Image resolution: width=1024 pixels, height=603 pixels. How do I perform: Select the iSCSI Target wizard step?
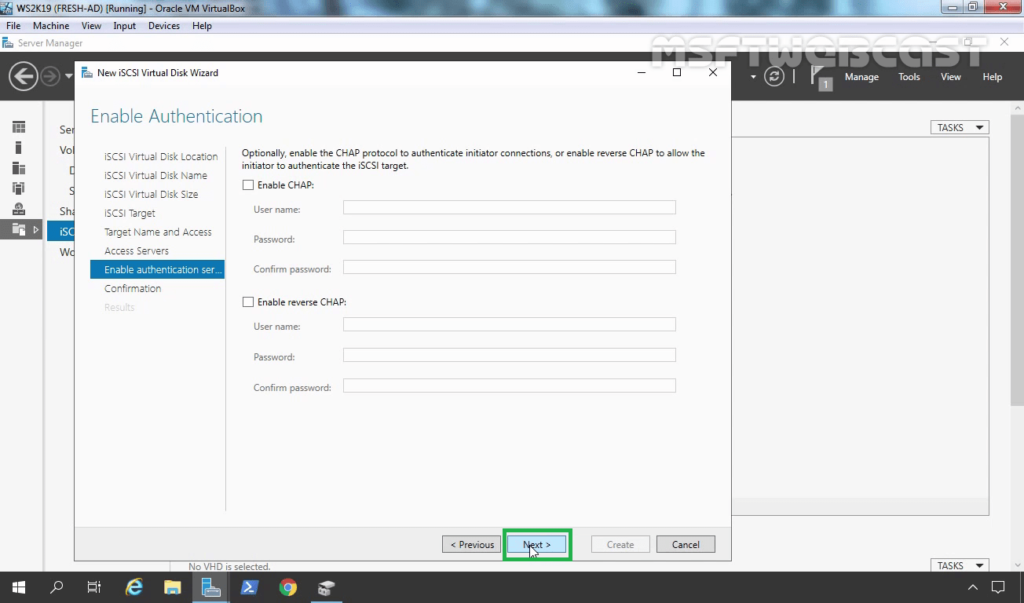click(130, 213)
